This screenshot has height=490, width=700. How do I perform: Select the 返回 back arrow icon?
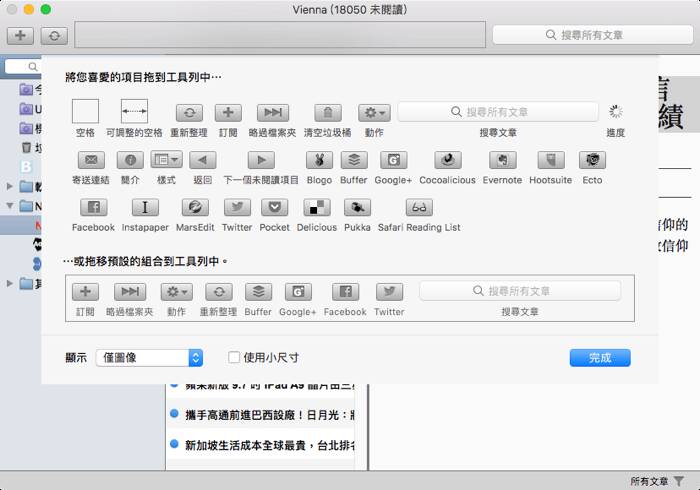point(203,160)
